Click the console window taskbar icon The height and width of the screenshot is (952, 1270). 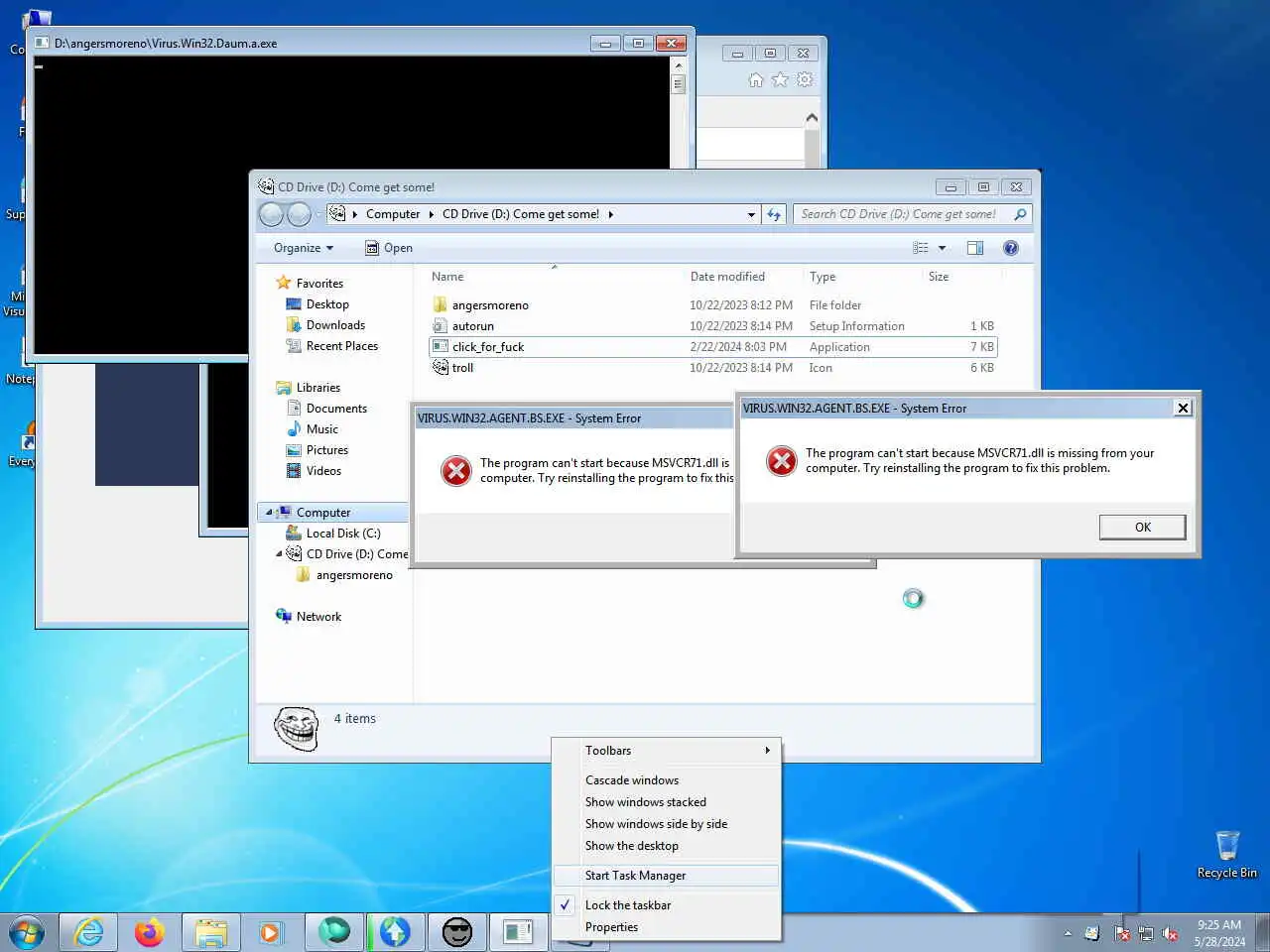tap(518, 932)
